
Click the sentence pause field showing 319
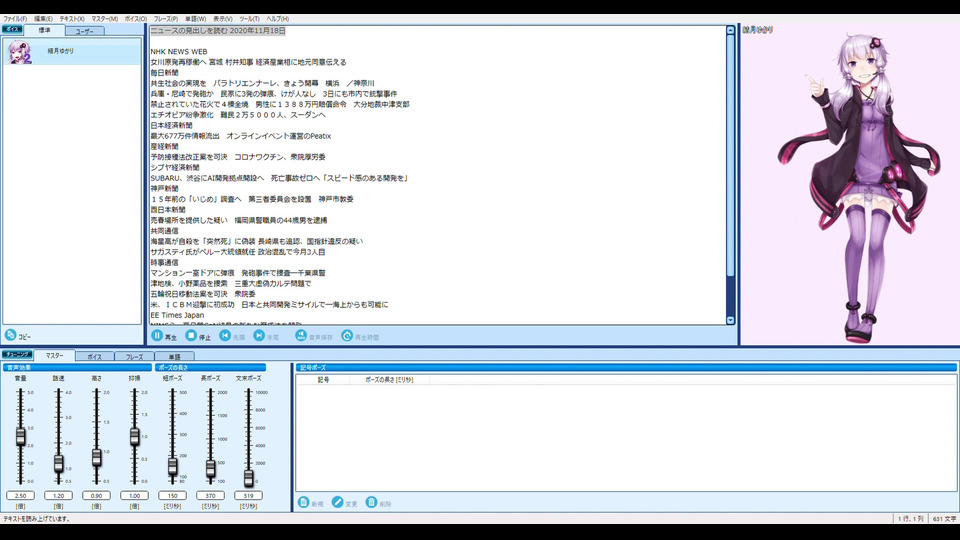pyautogui.click(x=249, y=495)
